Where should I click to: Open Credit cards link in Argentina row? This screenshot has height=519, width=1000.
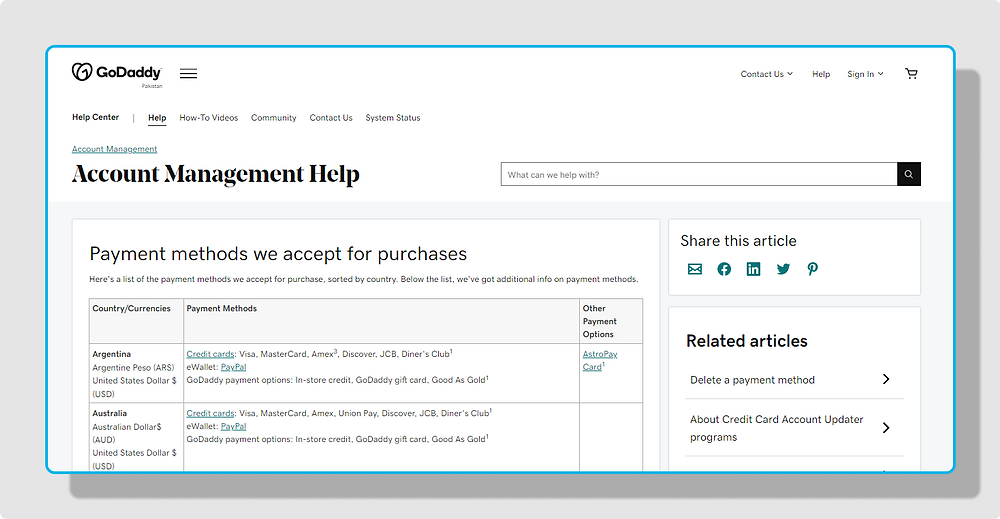[210, 354]
